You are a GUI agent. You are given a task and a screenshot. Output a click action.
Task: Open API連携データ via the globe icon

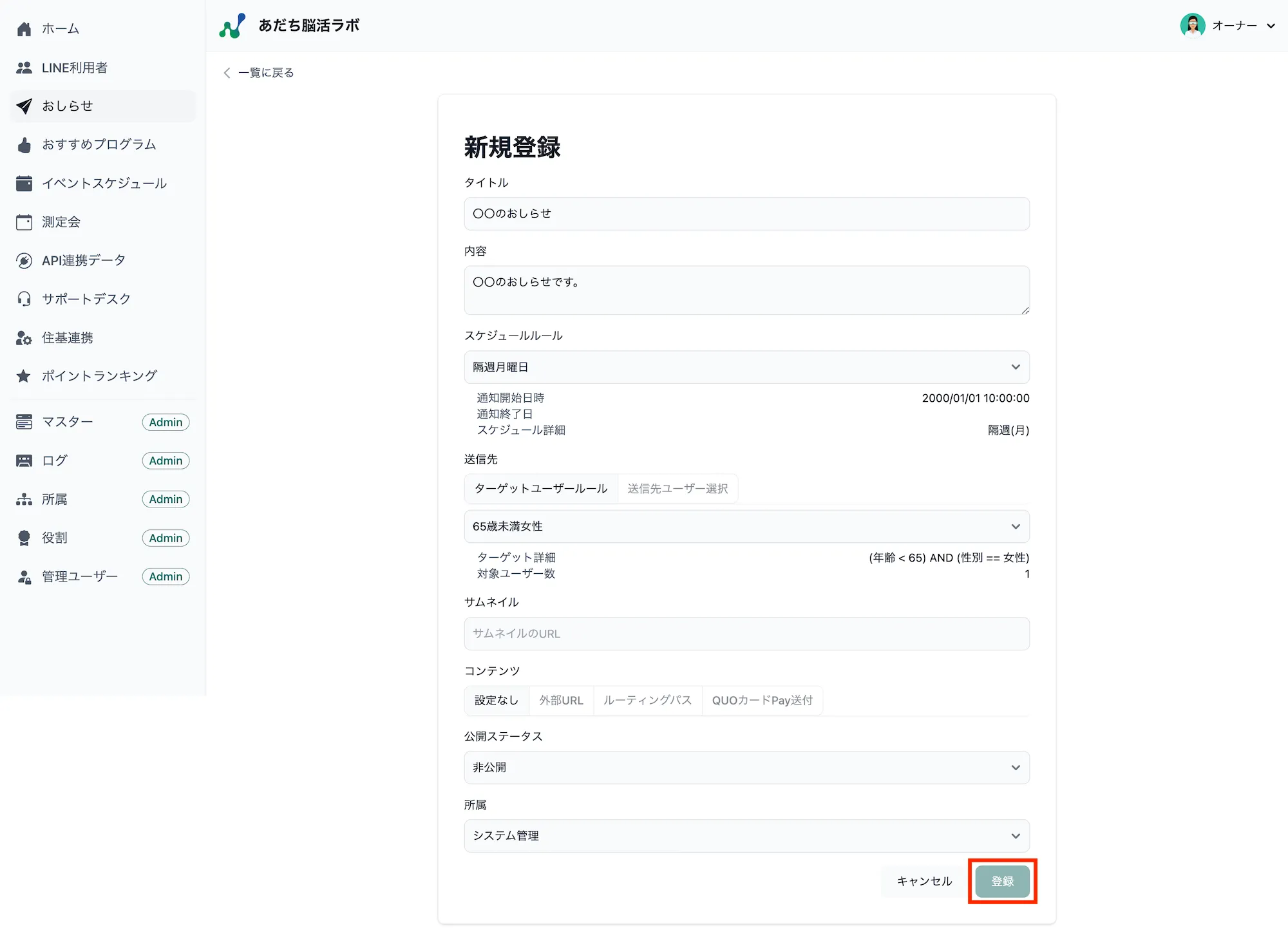24,260
